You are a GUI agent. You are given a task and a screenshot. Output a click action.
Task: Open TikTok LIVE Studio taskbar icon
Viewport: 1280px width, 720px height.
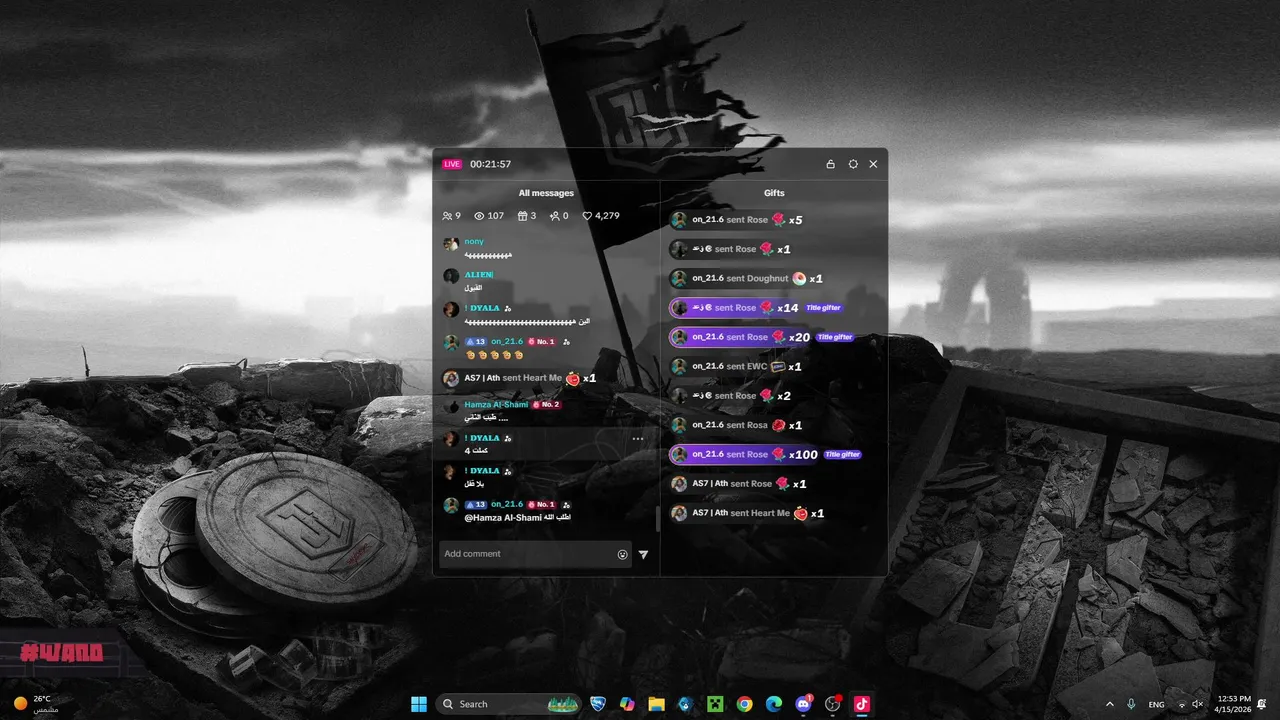(861, 704)
